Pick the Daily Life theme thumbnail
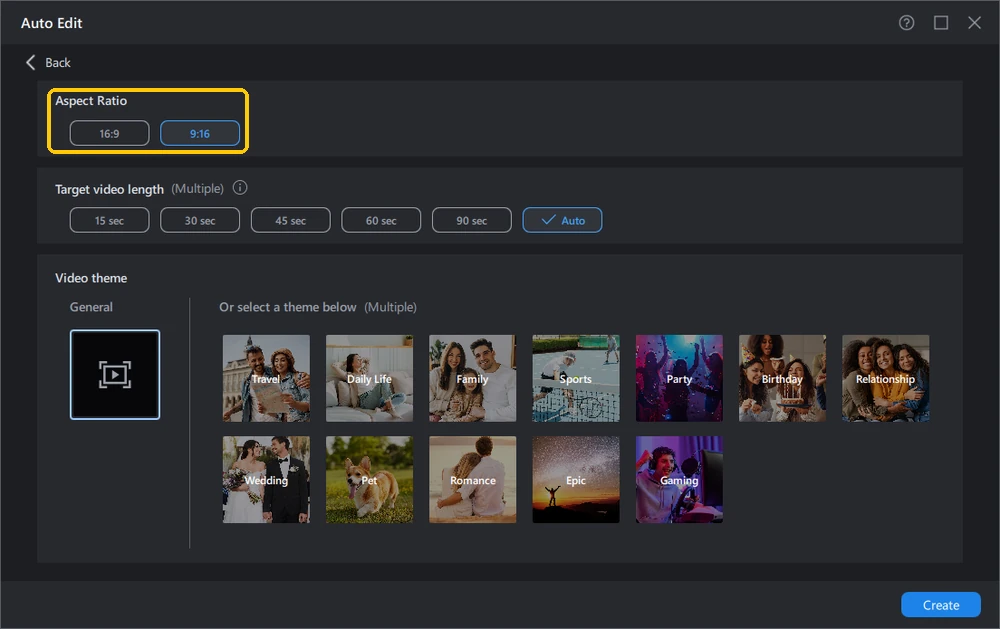 tap(369, 378)
